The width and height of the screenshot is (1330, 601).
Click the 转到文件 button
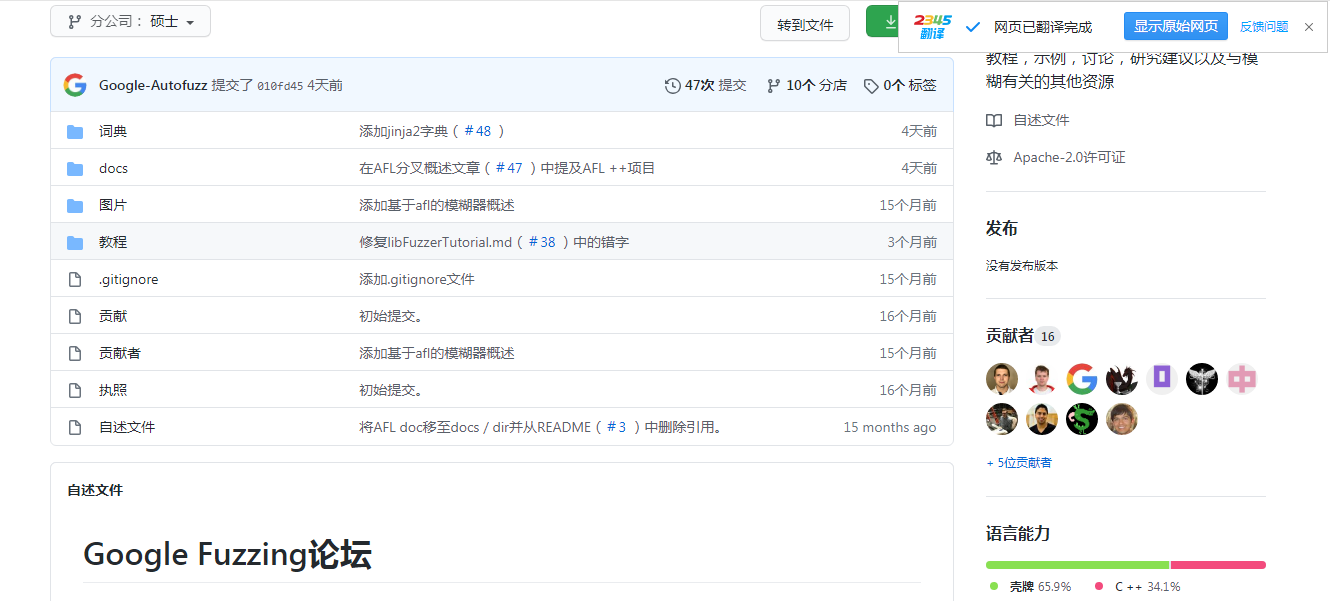[805, 25]
